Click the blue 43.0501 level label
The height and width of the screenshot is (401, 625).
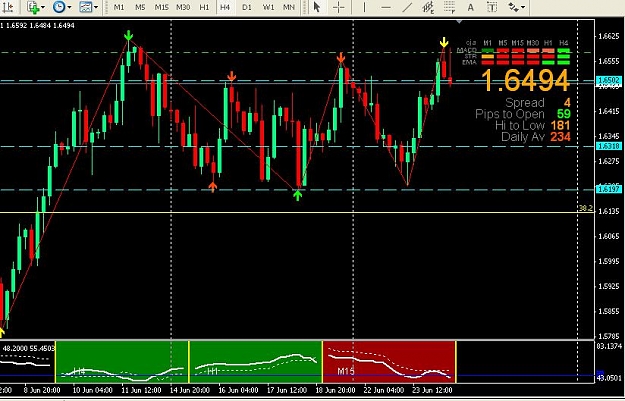(609, 377)
